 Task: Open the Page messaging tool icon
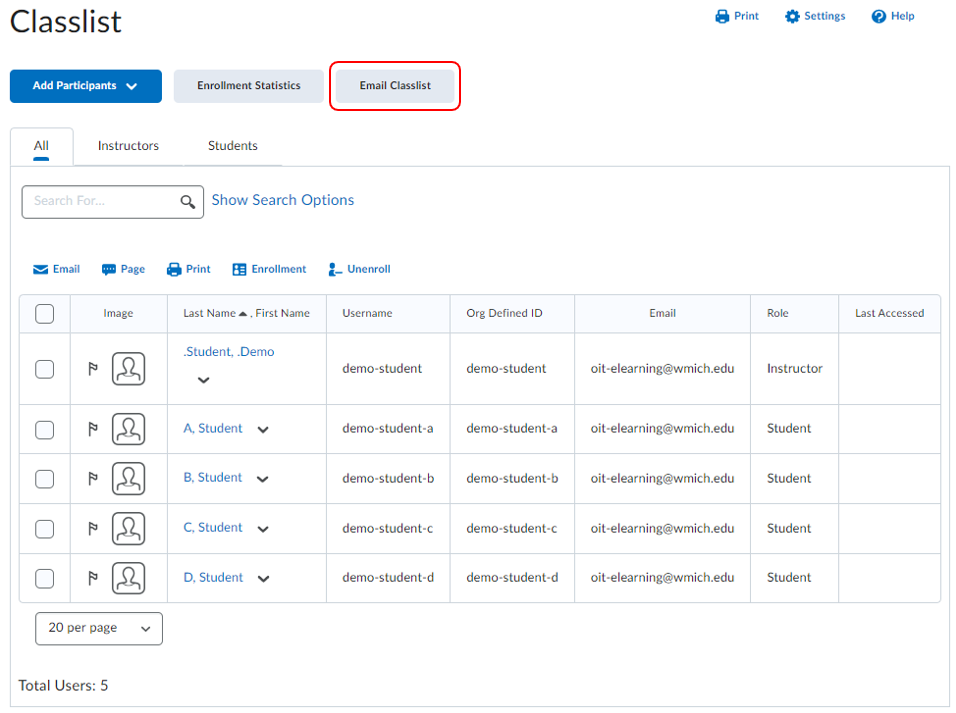122,268
